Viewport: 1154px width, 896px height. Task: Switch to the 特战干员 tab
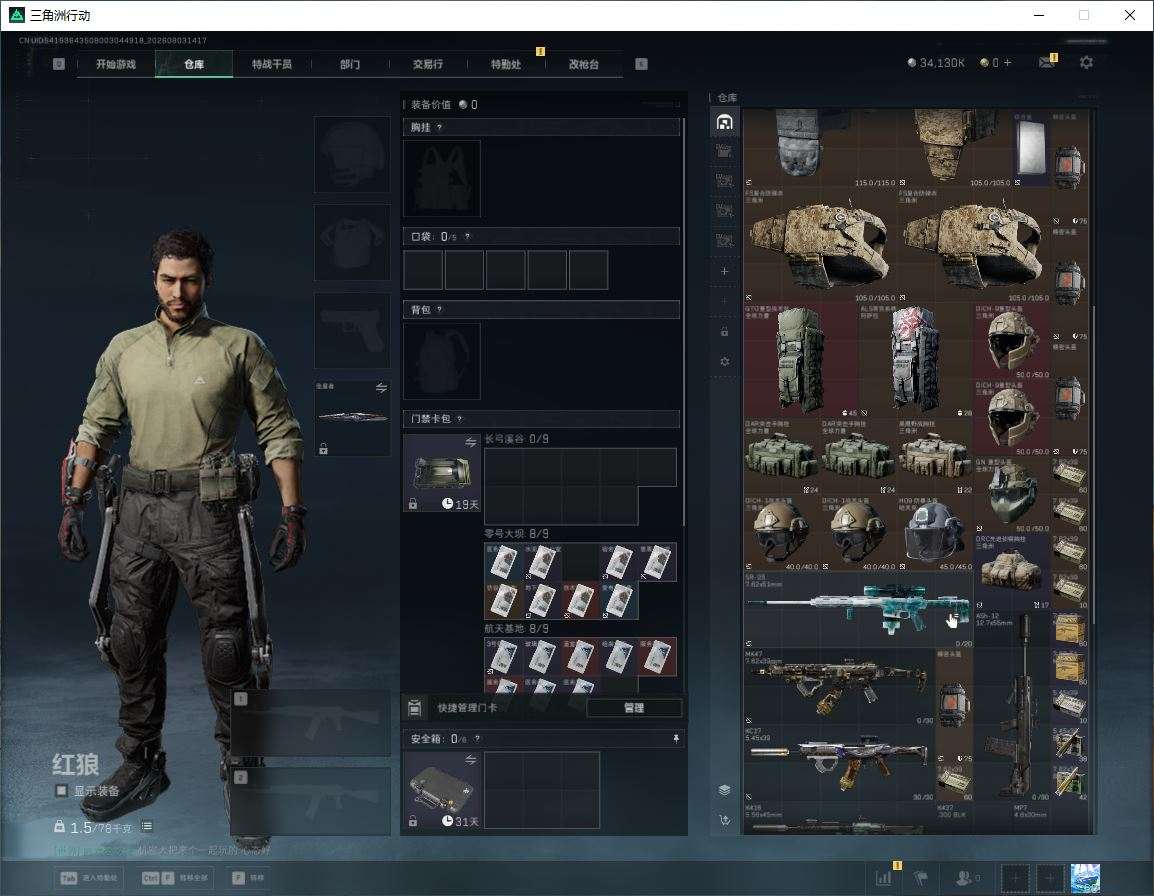click(272, 64)
